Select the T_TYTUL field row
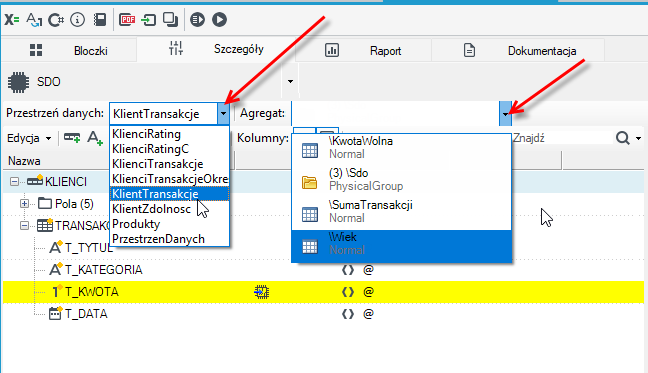Image resolution: width=648 pixels, height=373 pixels. tap(323, 248)
